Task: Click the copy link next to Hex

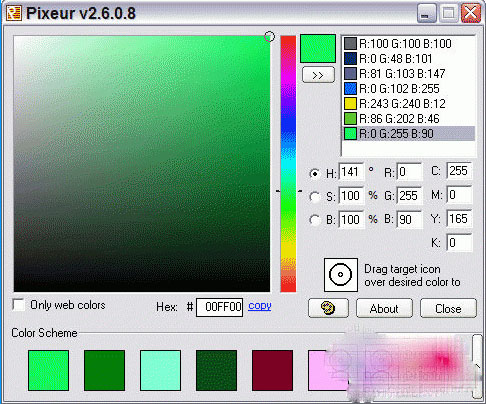Action: tap(260, 306)
